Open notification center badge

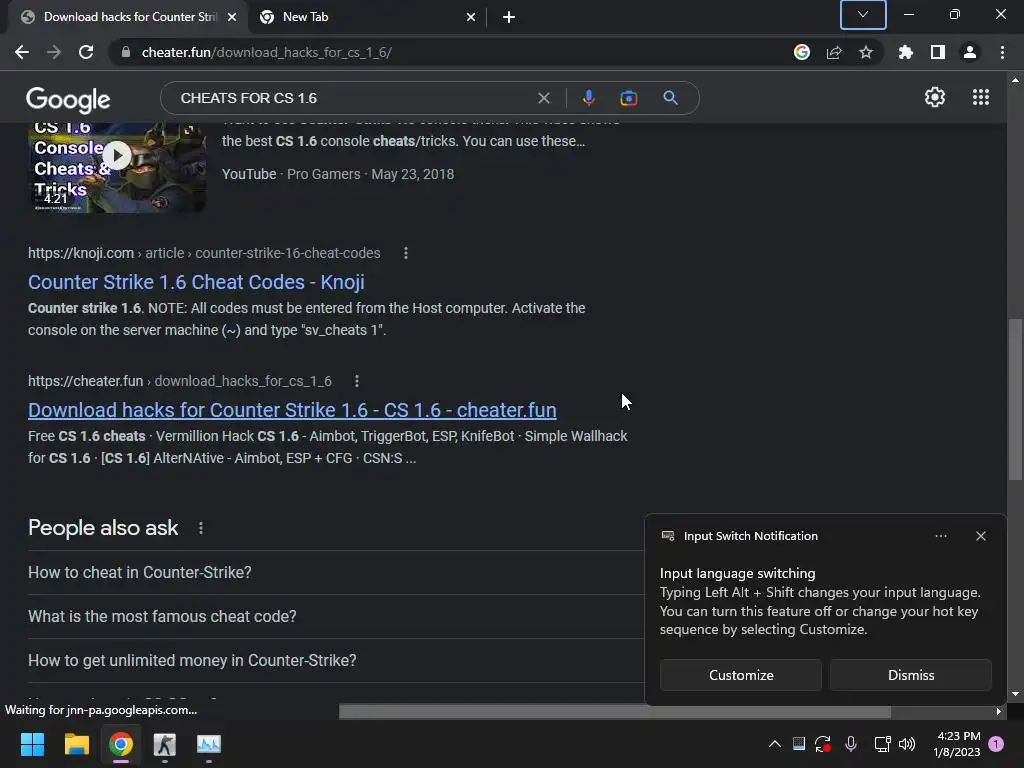tap(996, 743)
